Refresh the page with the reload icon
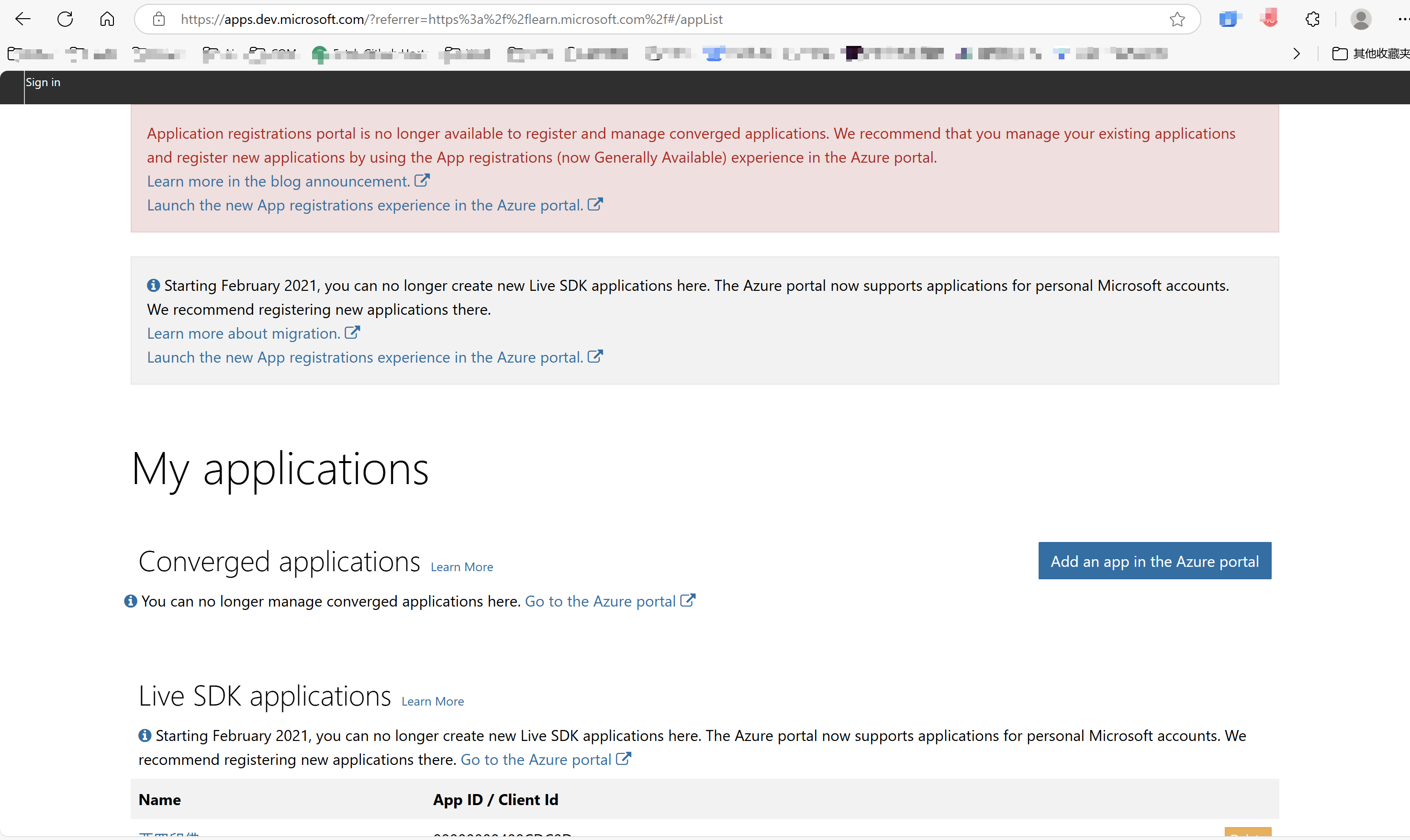 65,19
